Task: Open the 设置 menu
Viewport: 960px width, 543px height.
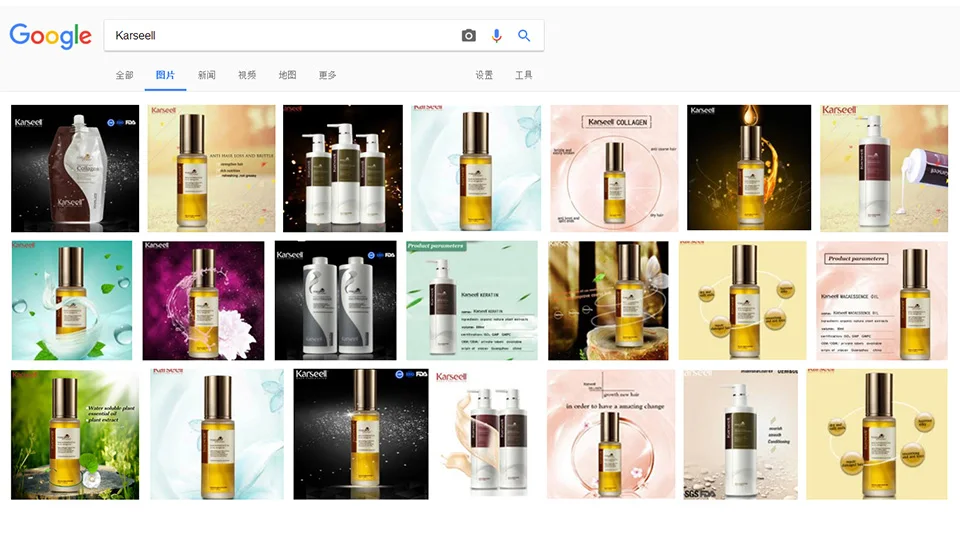Action: (484, 75)
